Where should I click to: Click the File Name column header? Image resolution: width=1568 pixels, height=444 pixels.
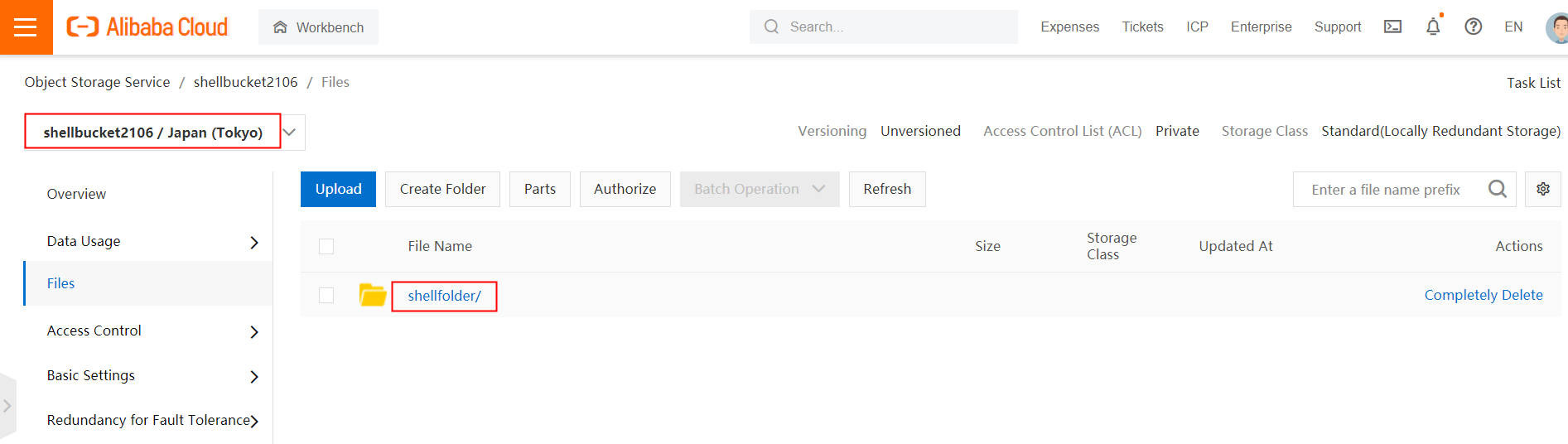(x=440, y=246)
